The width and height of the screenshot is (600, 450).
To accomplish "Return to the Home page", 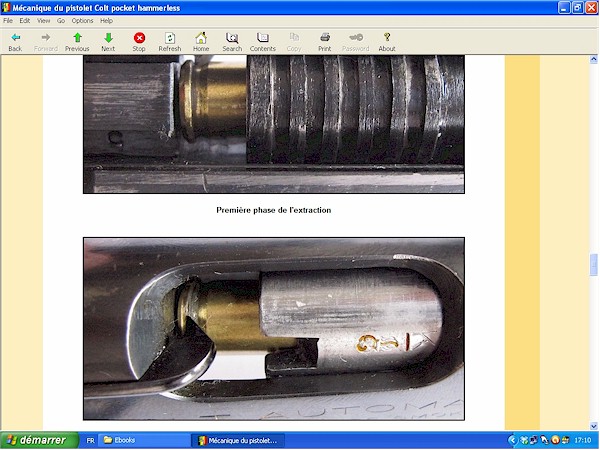I will (x=201, y=42).
